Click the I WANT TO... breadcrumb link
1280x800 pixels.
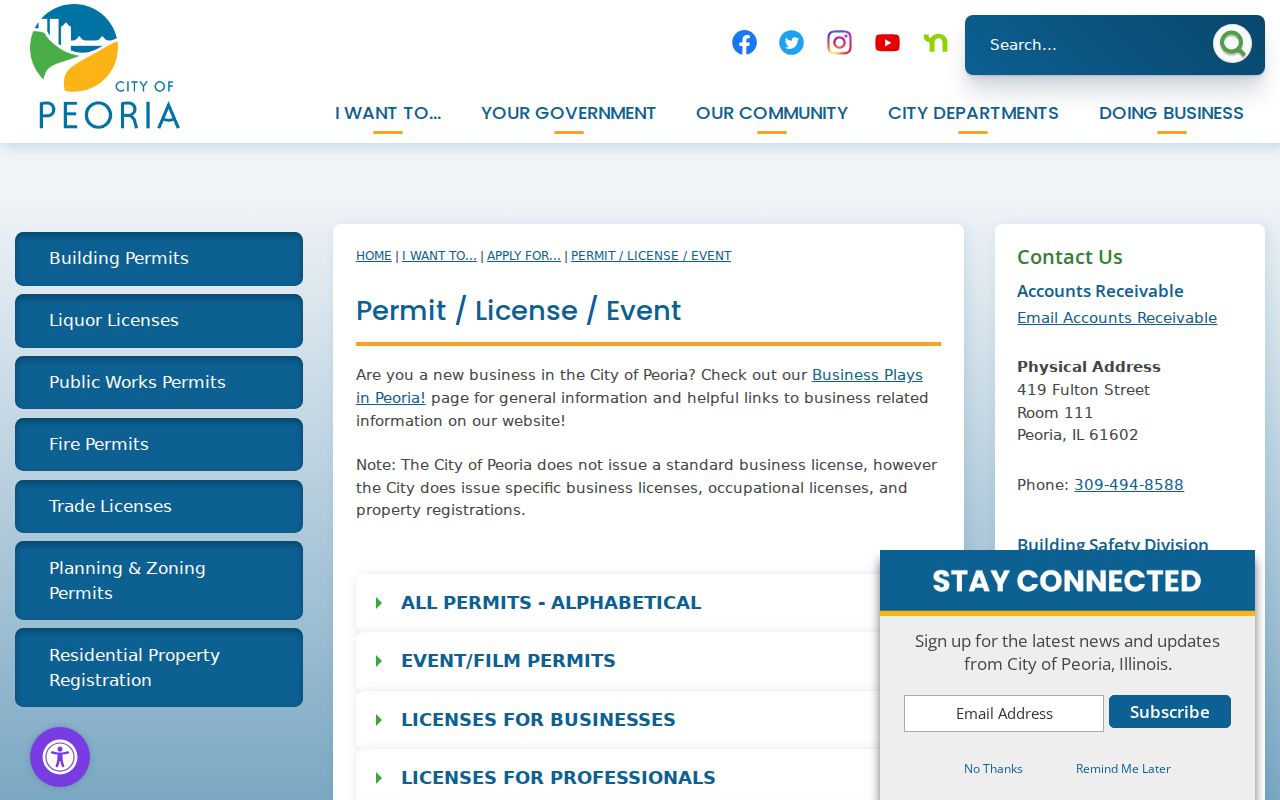439,256
